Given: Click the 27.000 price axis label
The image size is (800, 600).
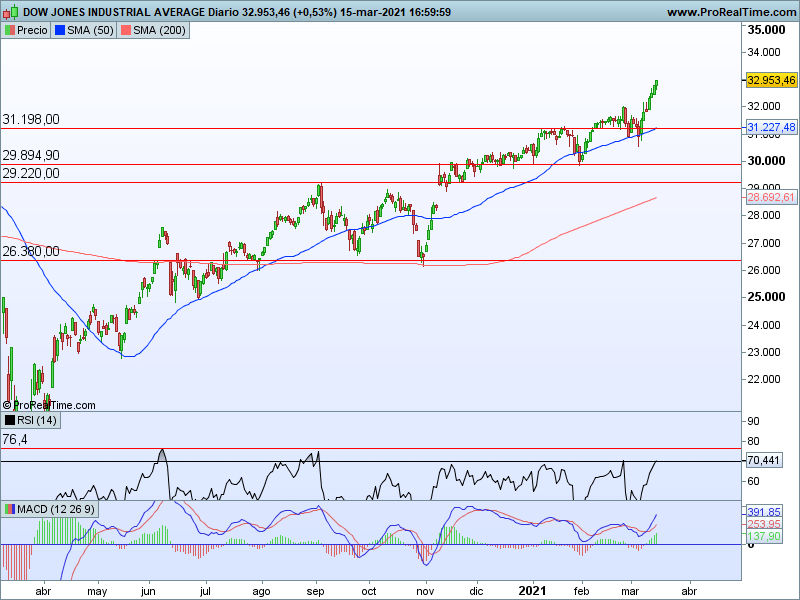Looking at the screenshot, I should click(764, 243).
